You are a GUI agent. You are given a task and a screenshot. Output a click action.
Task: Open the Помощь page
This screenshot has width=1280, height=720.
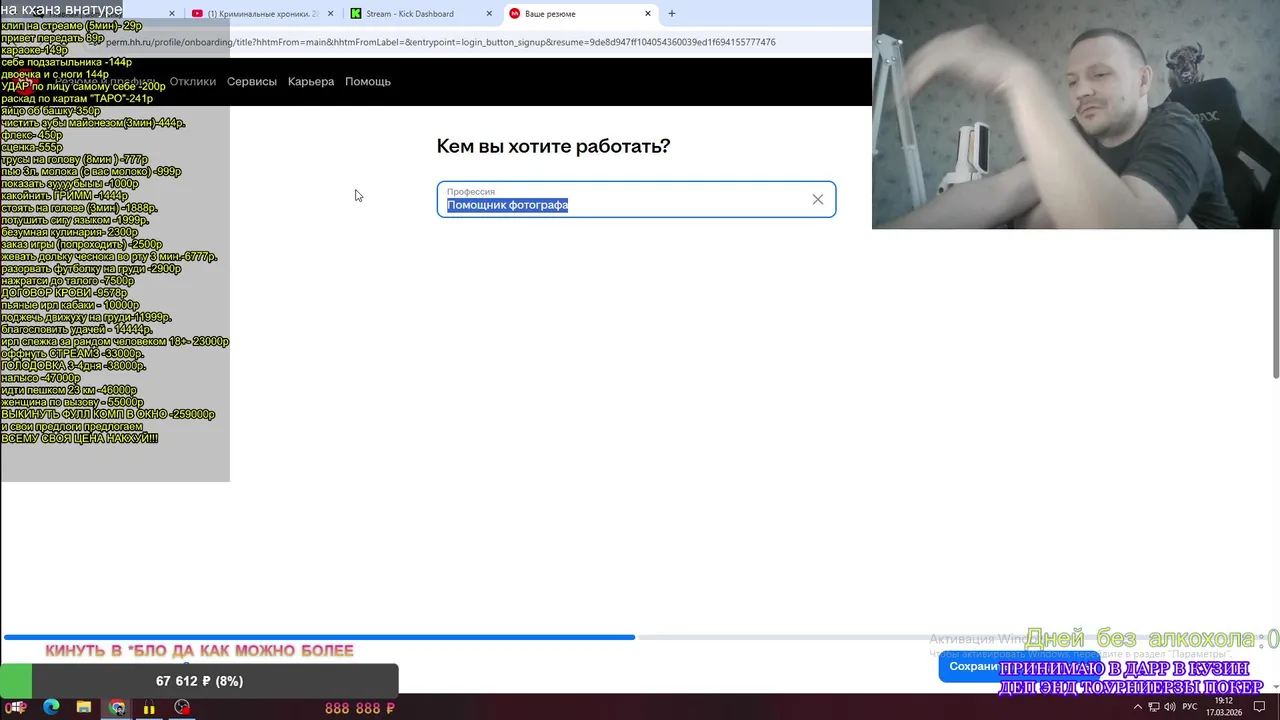[x=368, y=81]
